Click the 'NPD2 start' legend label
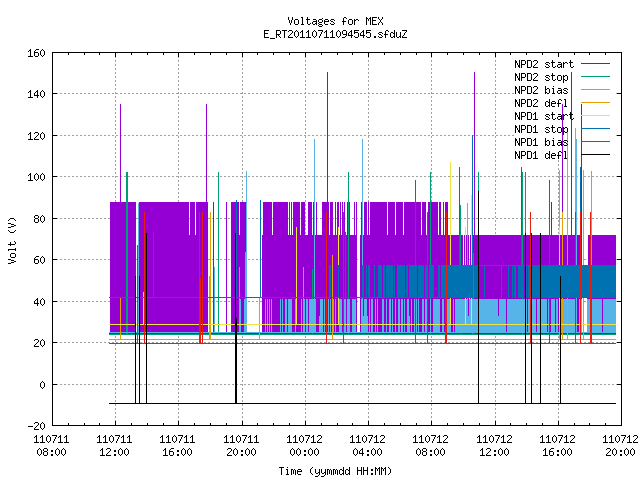The image size is (640, 480). click(x=544, y=64)
